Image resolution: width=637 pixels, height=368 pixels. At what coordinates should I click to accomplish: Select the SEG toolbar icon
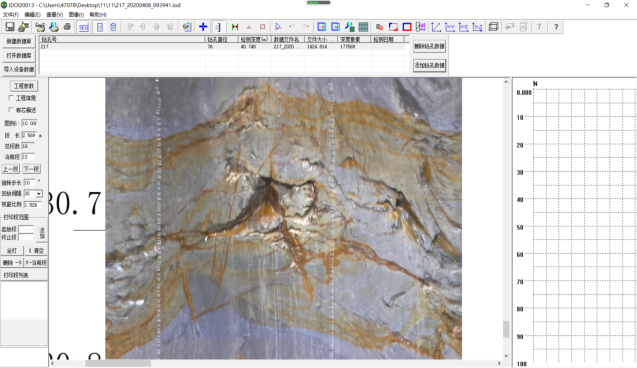pos(84,27)
